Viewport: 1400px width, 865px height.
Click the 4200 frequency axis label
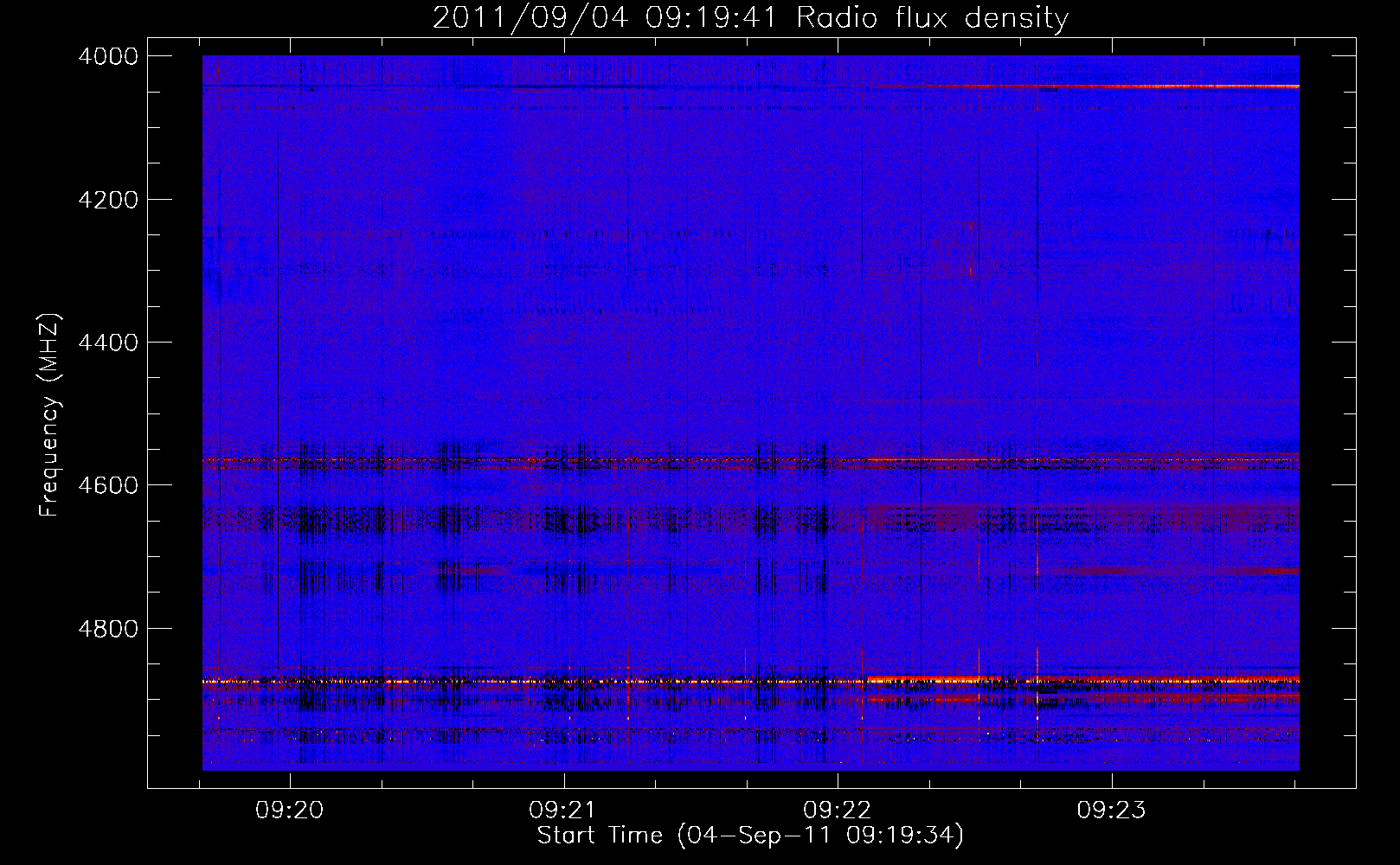[108, 199]
